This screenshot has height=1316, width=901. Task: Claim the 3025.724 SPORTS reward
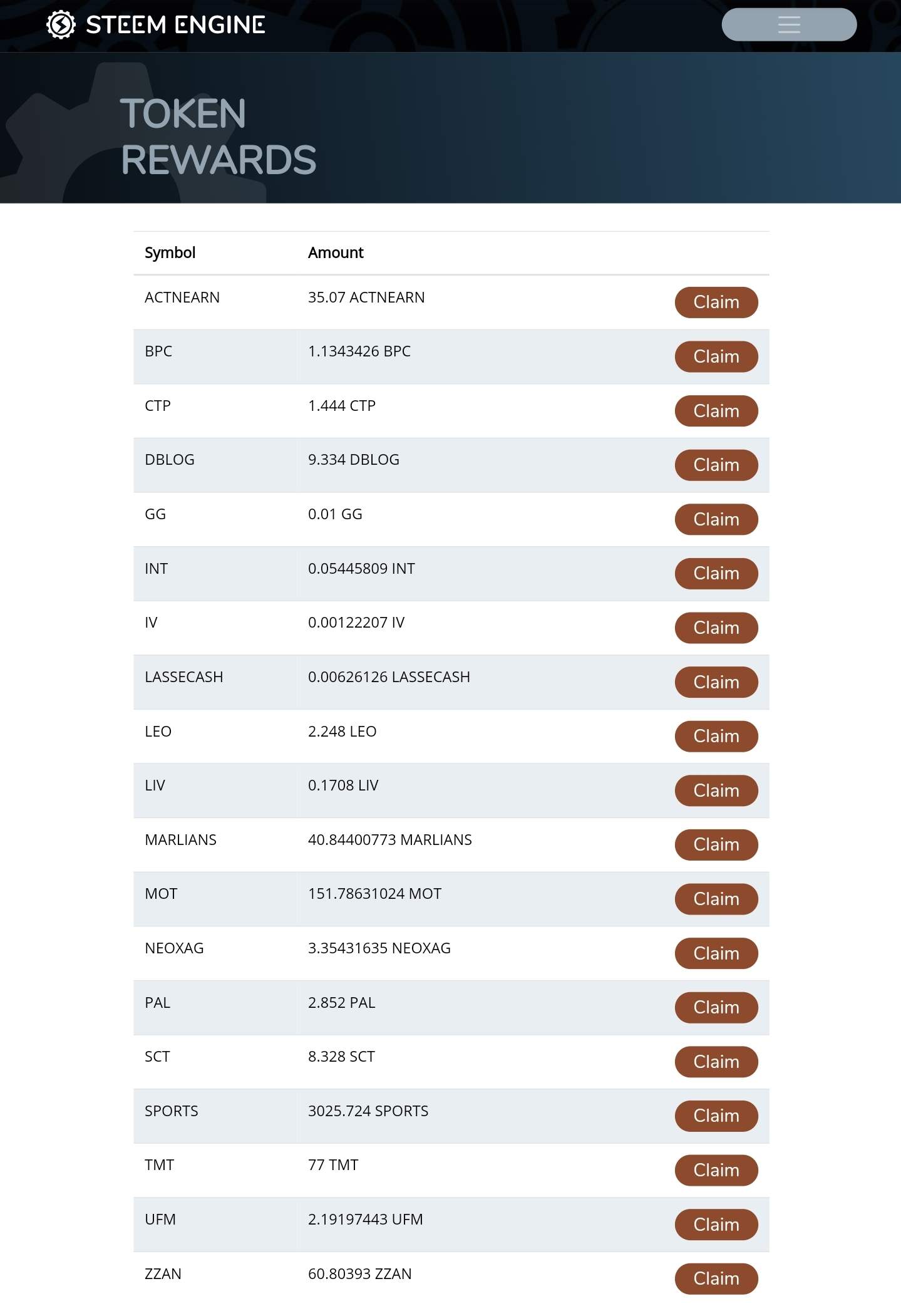point(716,1116)
